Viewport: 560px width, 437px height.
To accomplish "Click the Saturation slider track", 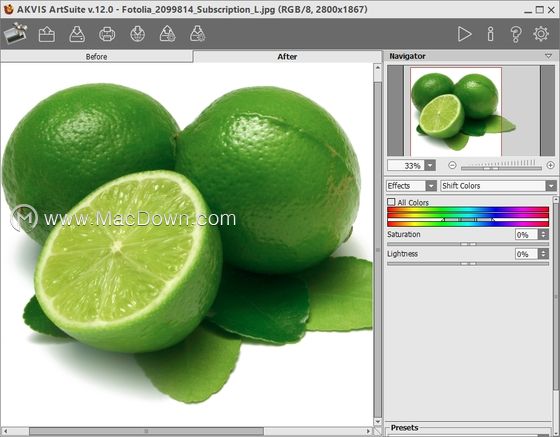I will pos(468,244).
